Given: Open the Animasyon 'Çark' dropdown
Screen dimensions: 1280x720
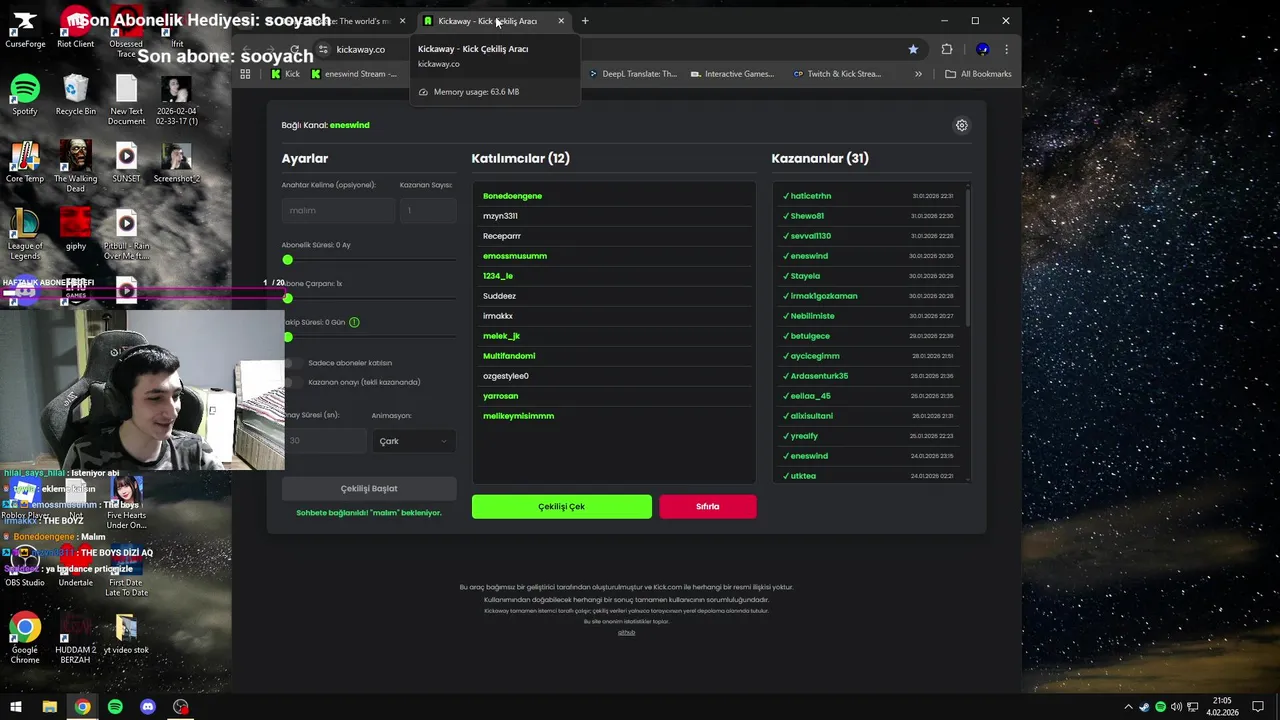Looking at the screenshot, I should click(414, 441).
